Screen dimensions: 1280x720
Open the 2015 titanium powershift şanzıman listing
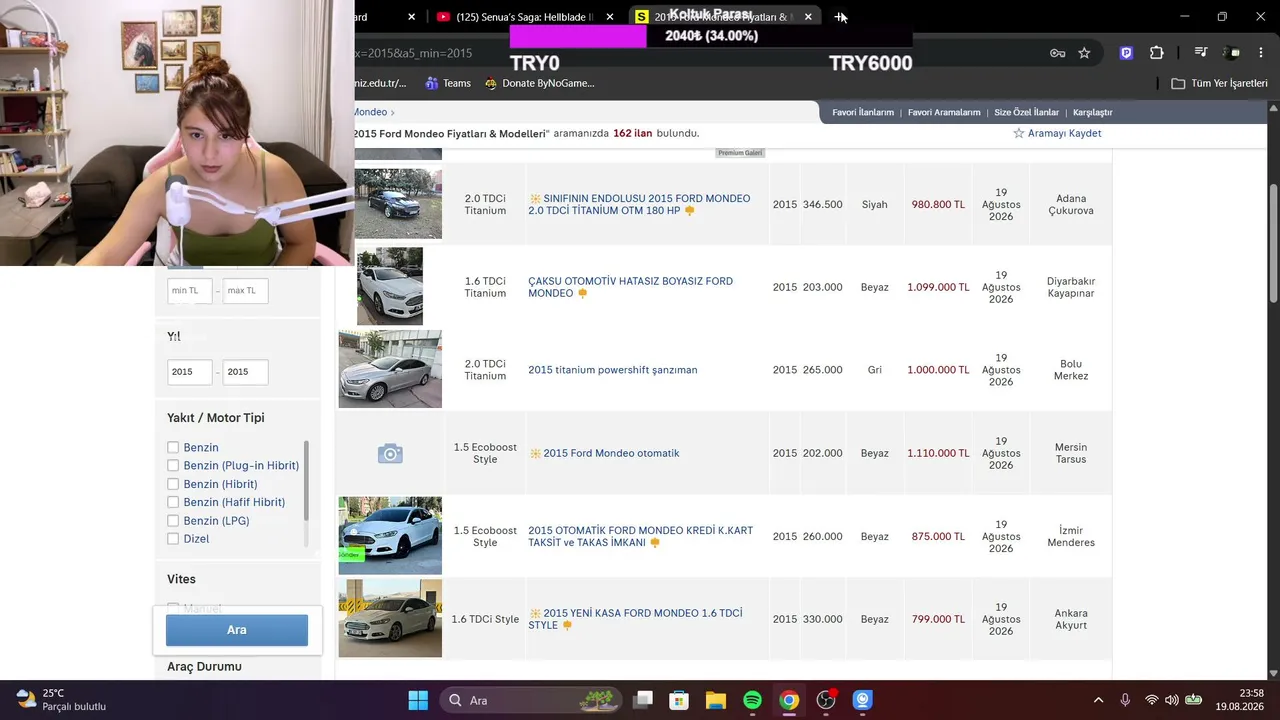click(x=613, y=370)
